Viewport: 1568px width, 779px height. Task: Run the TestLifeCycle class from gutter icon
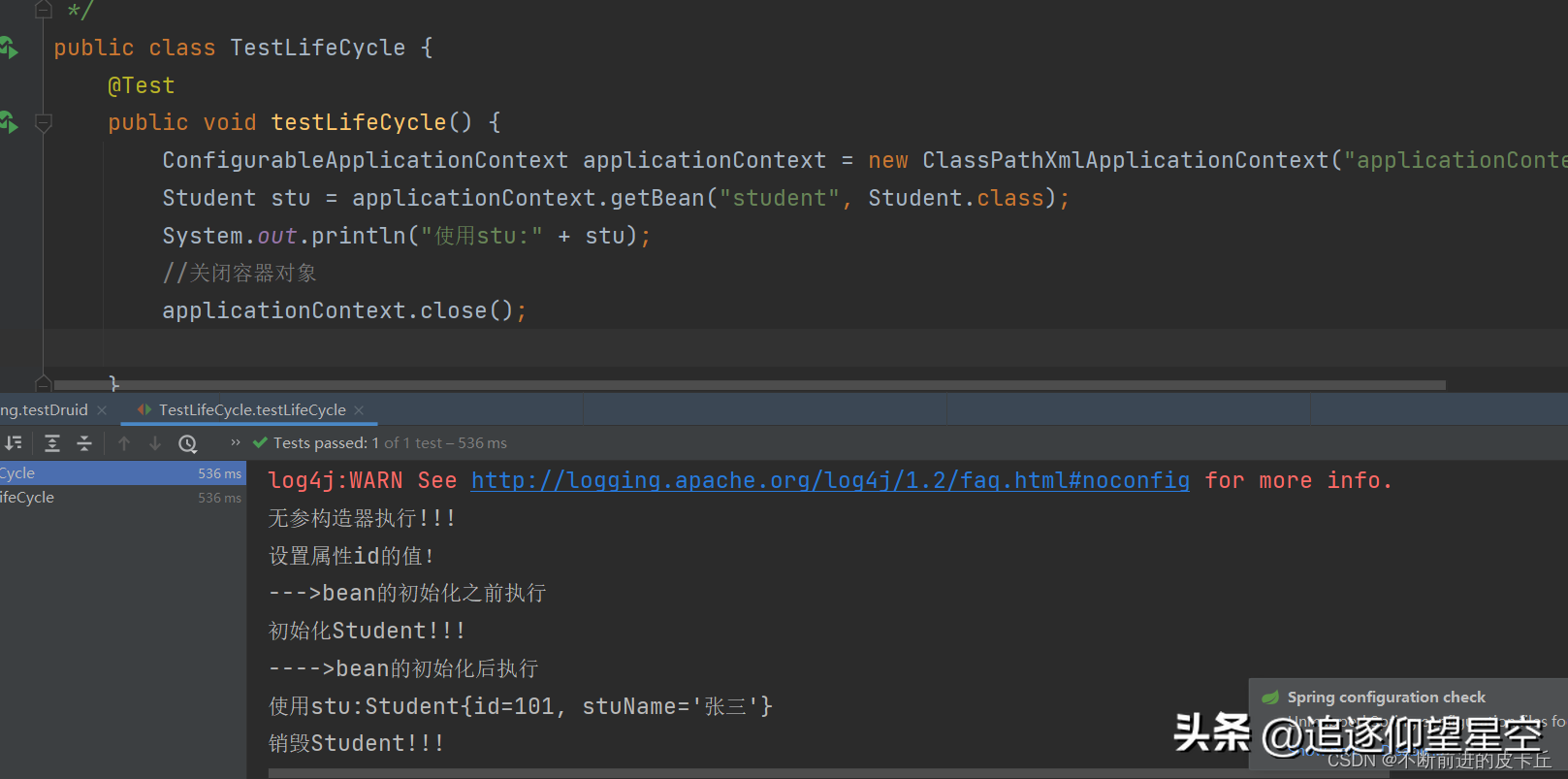tap(9, 47)
